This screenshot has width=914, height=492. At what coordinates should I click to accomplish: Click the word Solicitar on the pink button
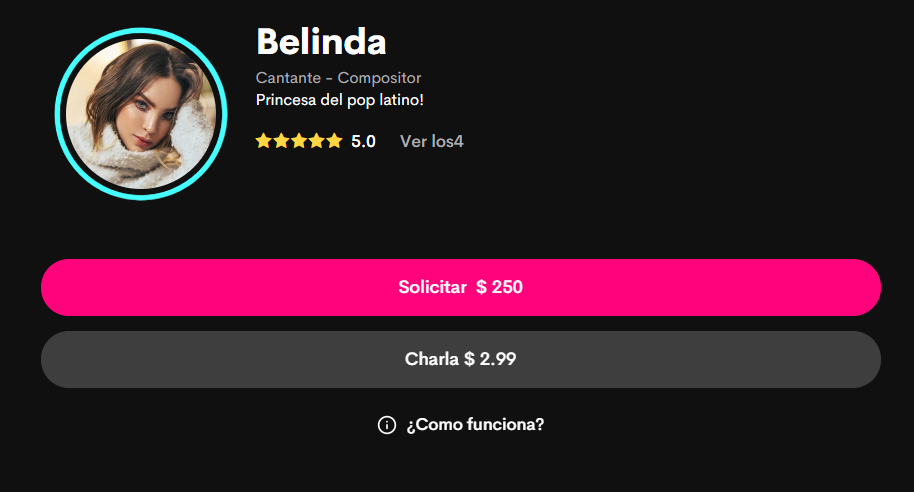(433, 287)
